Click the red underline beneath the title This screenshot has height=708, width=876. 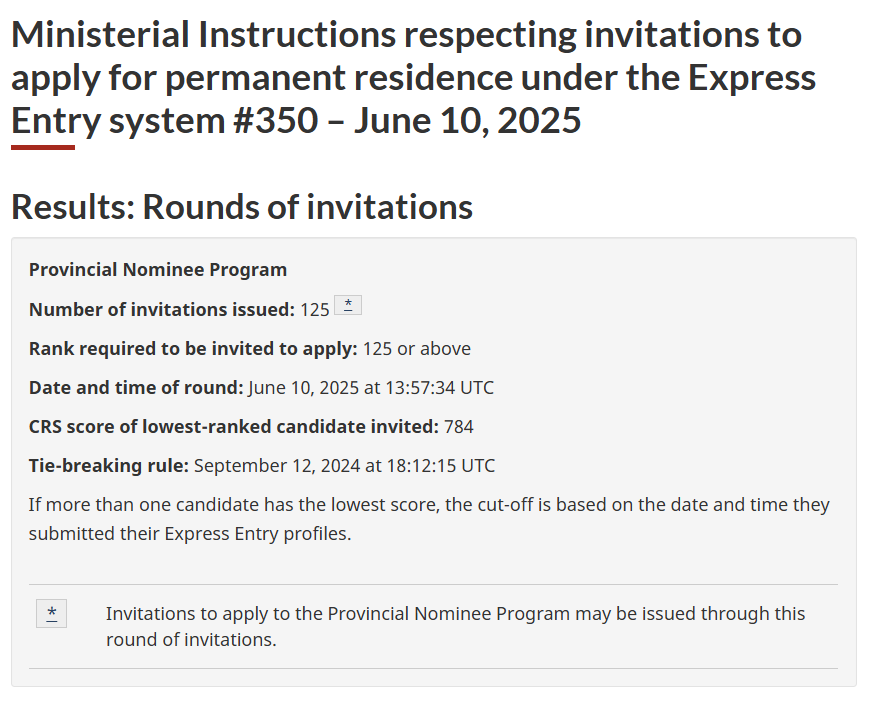43,147
